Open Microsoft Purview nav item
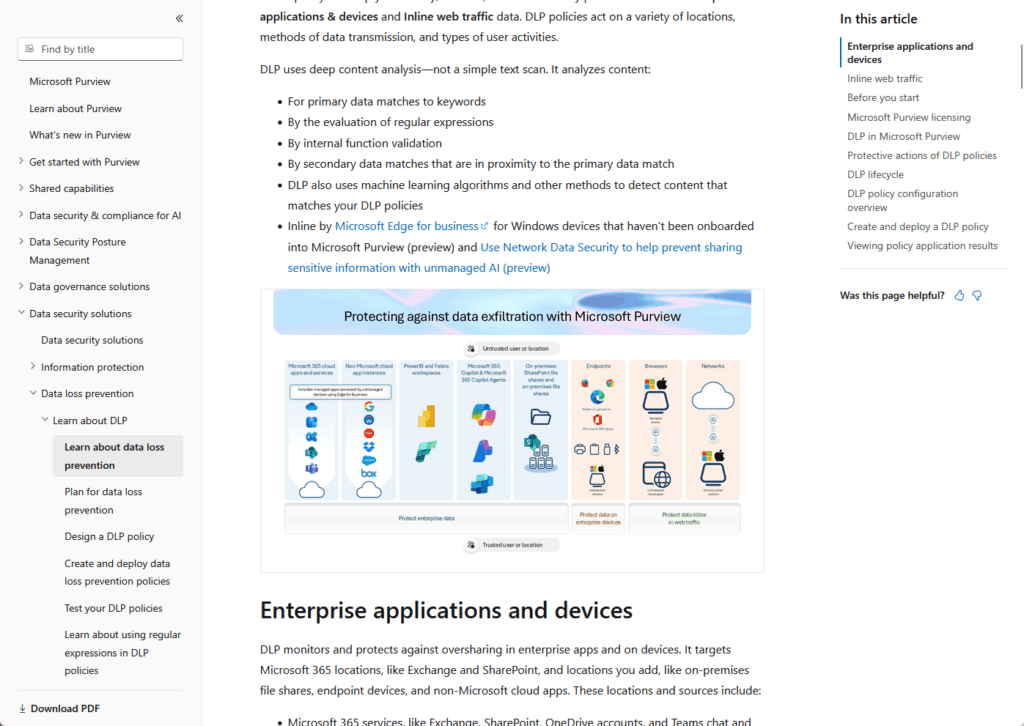 coord(70,82)
